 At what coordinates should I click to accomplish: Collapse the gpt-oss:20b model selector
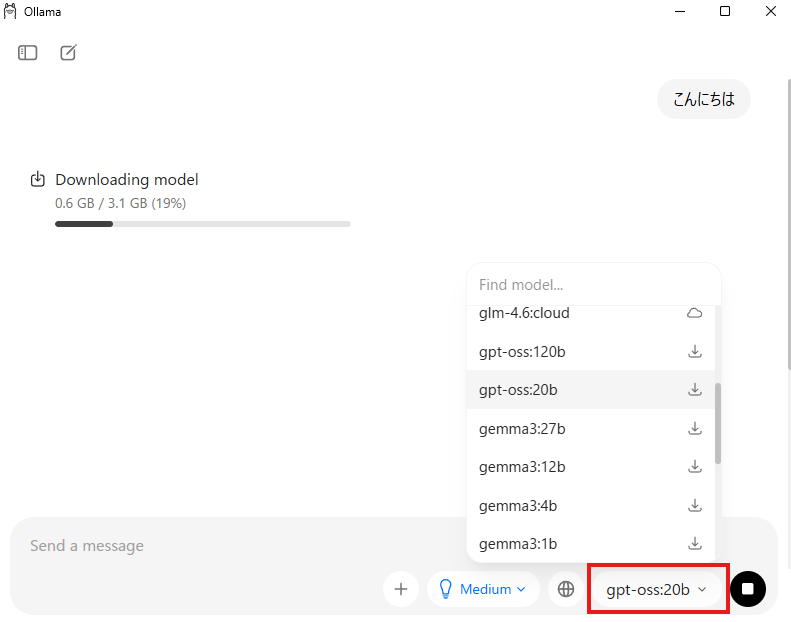point(656,589)
